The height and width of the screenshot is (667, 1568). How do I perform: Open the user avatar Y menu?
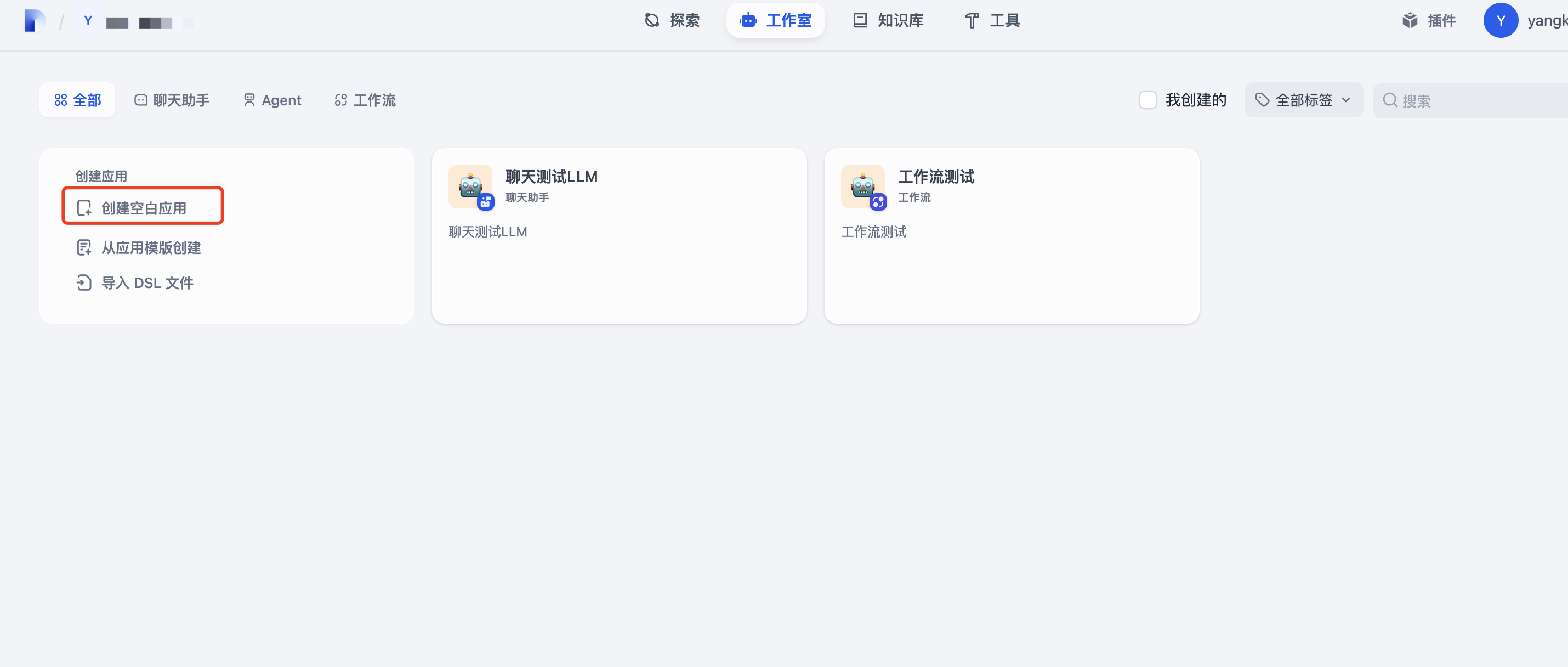(1500, 21)
